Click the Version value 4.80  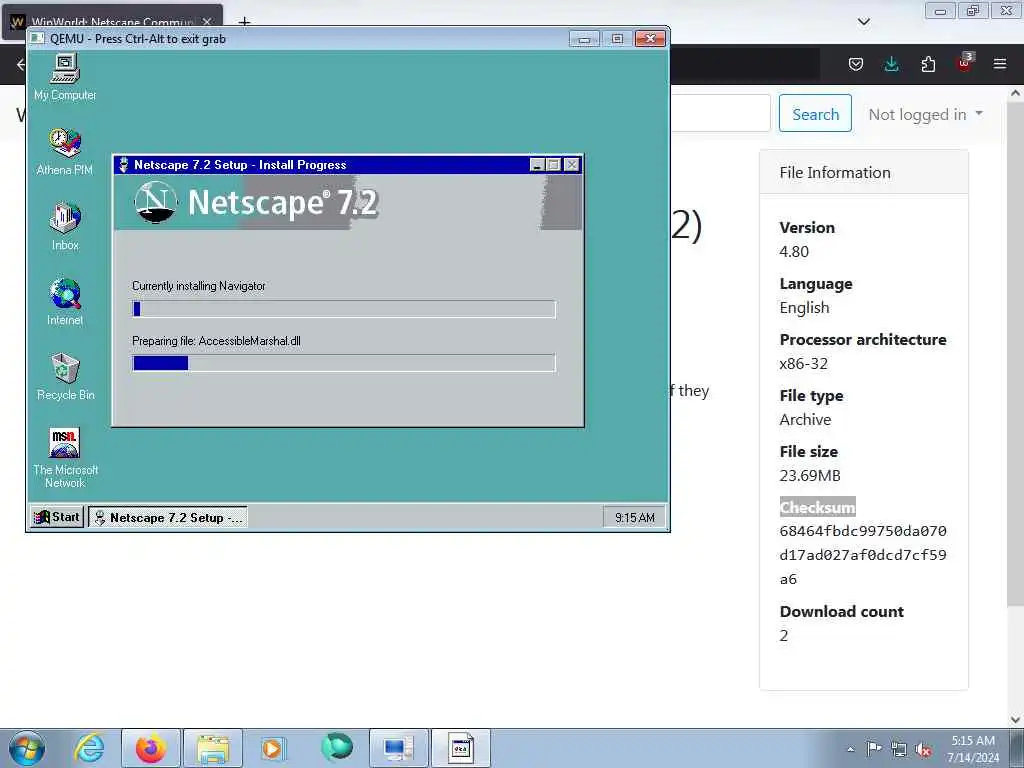[x=794, y=251]
